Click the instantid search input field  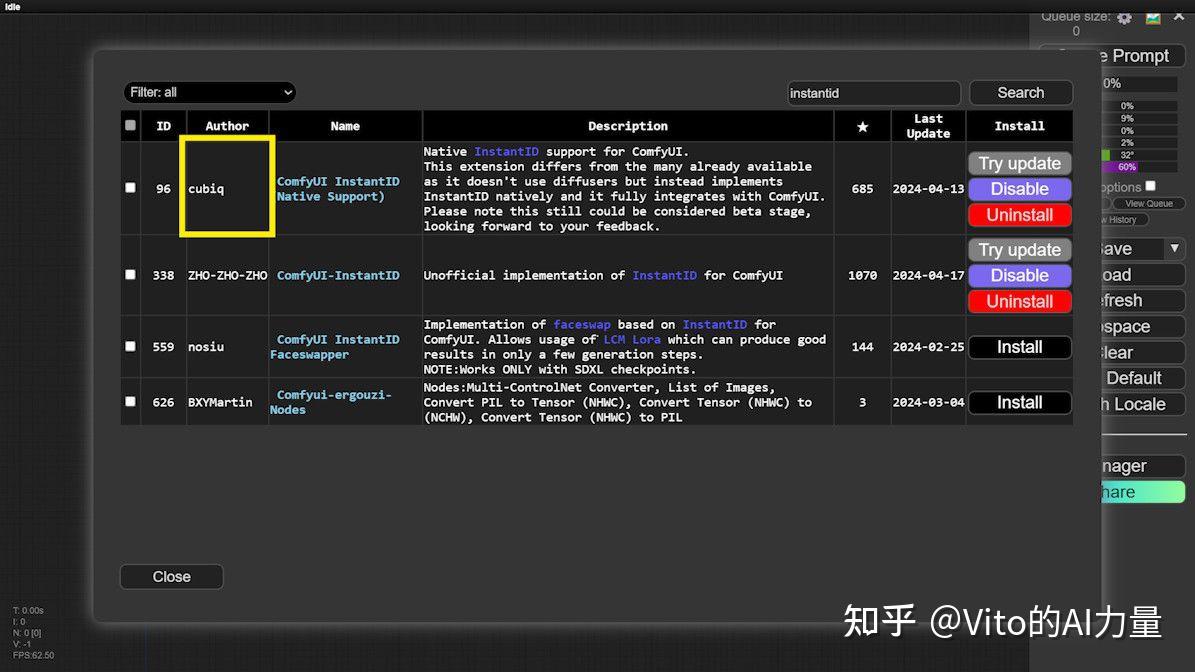(x=873, y=92)
